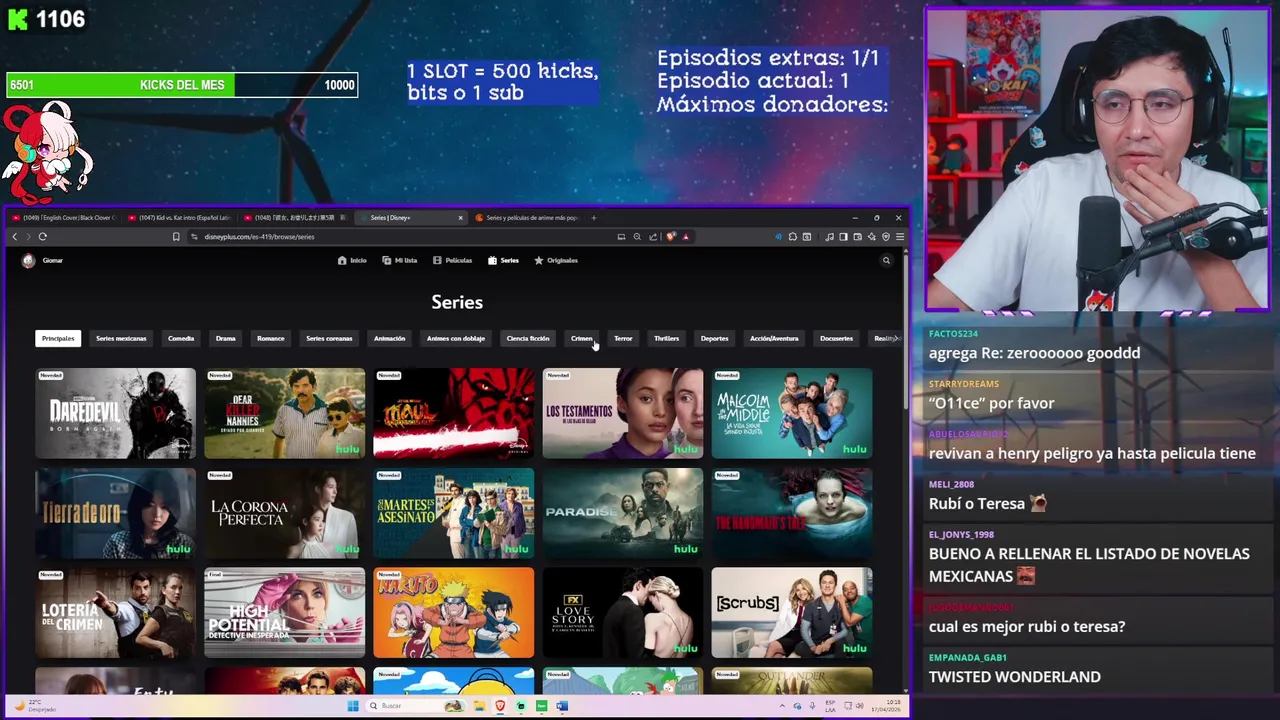Open FX Love Story thumbnail
The image size is (1280, 720).
623,613
